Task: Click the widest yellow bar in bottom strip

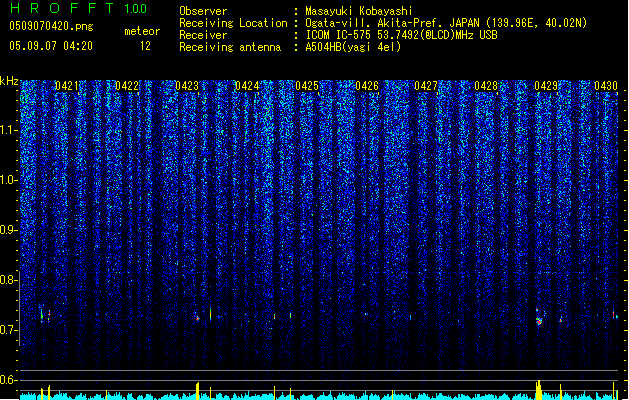Action: (539, 390)
